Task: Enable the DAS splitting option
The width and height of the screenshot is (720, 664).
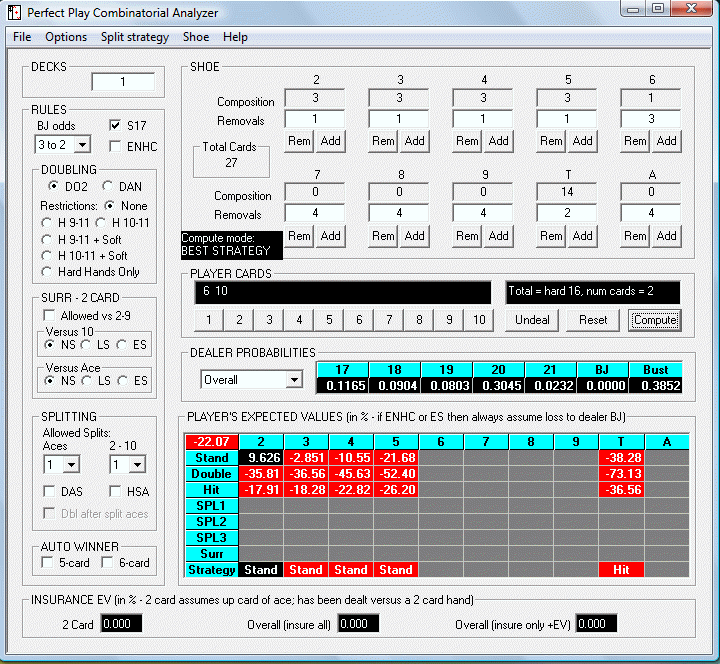Action: coord(49,491)
